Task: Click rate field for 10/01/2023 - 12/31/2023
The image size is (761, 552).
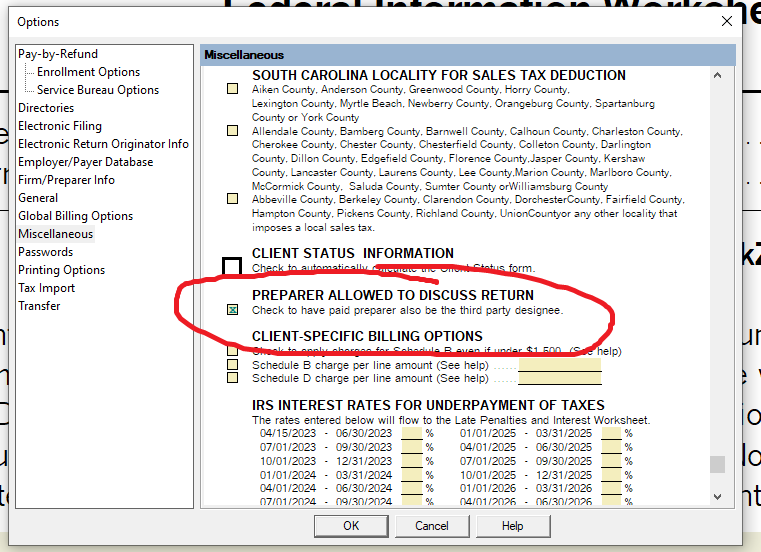Action: [x=412, y=461]
